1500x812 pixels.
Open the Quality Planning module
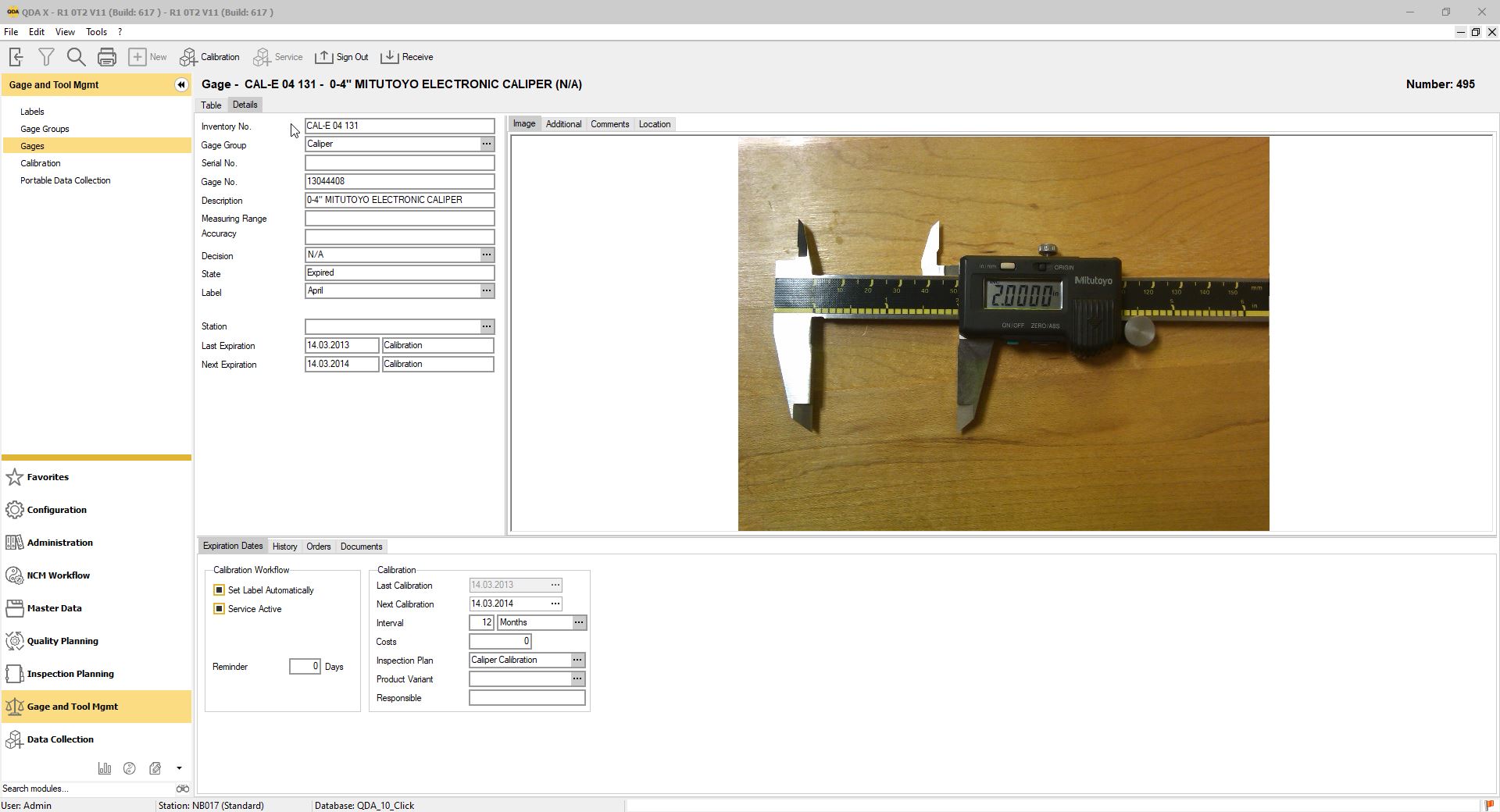click(62, 641)
